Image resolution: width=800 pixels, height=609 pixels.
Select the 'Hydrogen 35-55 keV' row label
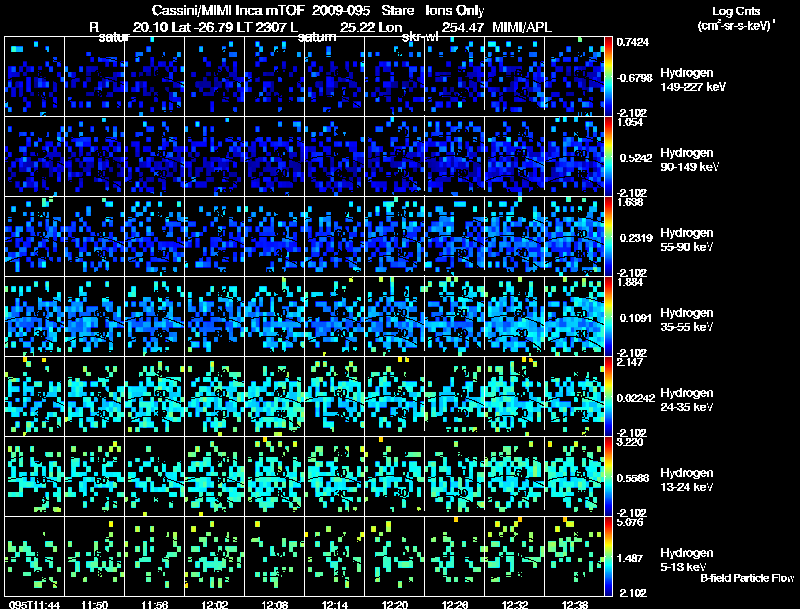coord(687,320)
